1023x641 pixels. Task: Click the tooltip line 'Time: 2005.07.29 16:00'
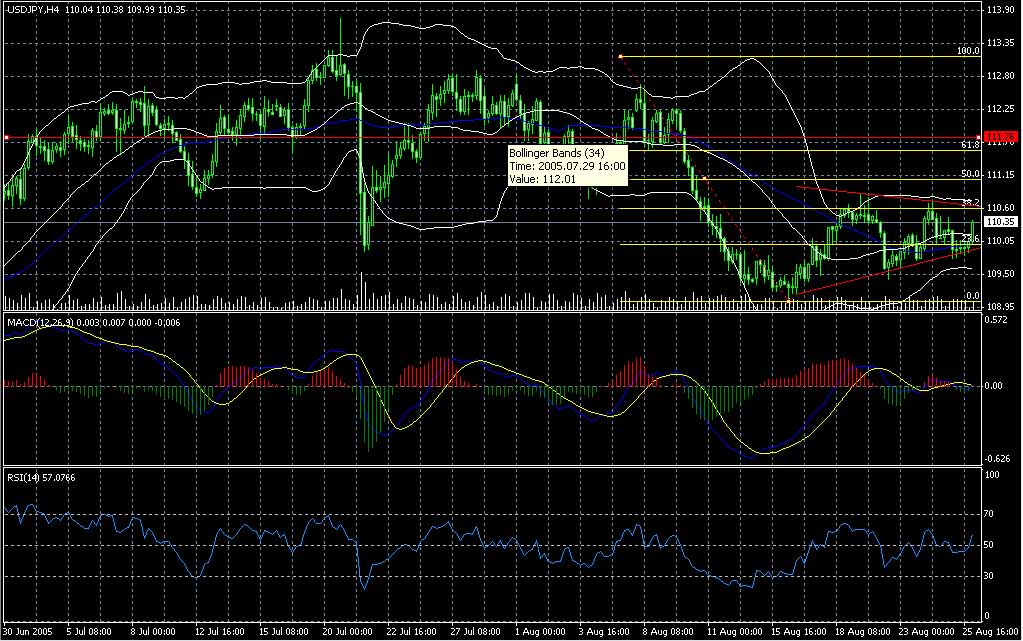pyautogui.click(x=567, y=166)
